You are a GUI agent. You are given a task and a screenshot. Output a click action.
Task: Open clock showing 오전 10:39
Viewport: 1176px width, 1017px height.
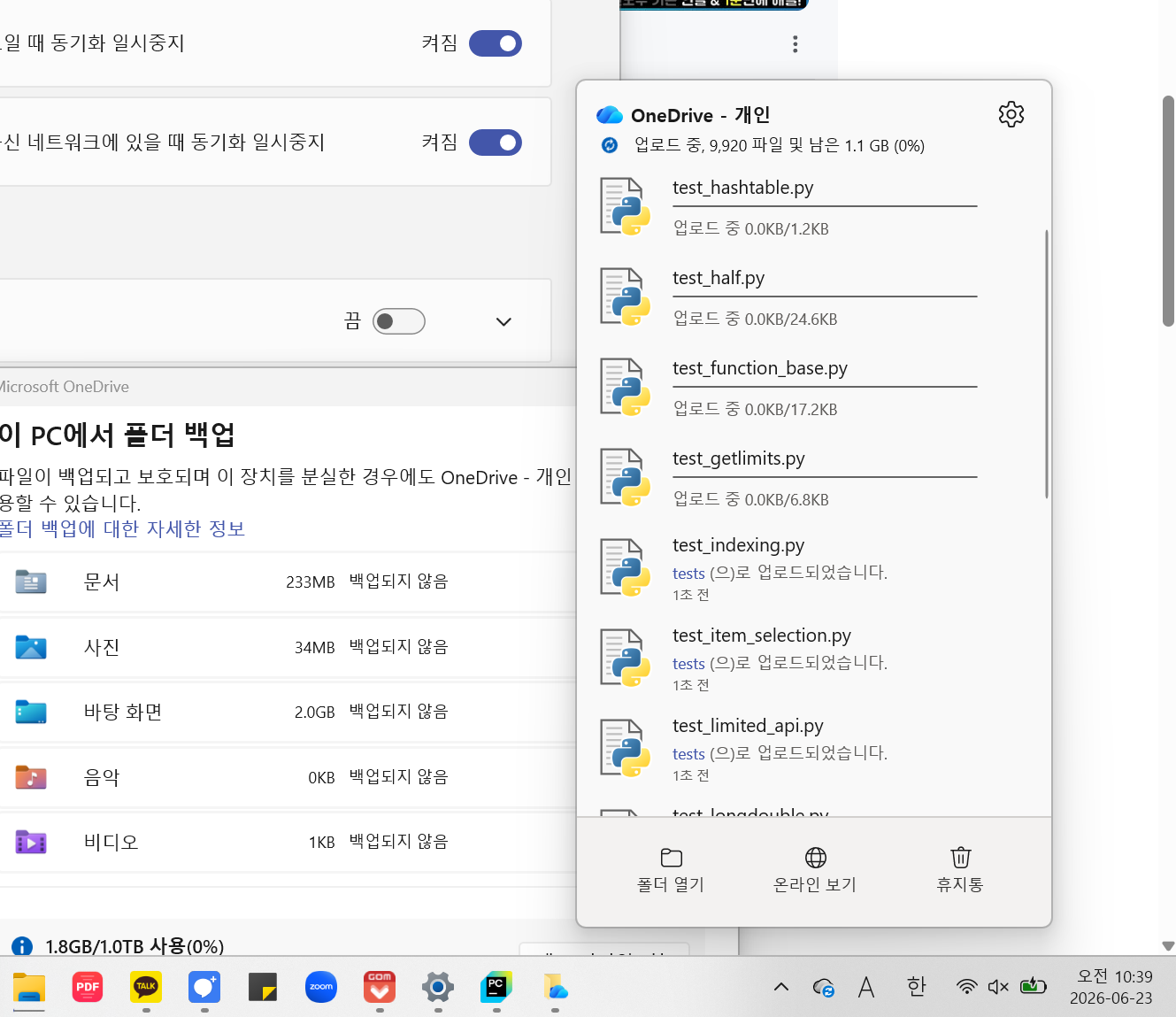click(x=1111, y=987)
